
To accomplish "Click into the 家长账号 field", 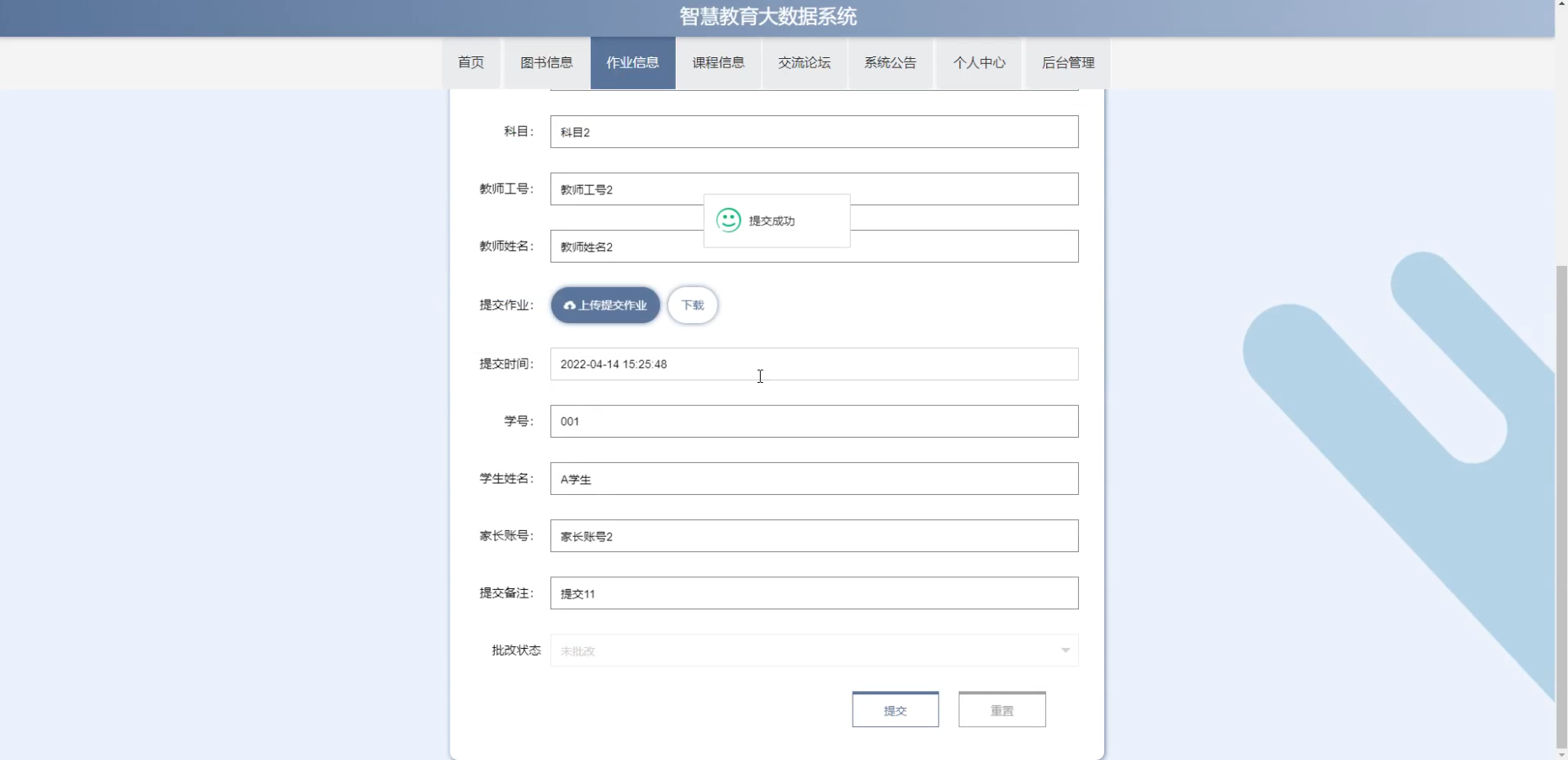I will point(814,536).
